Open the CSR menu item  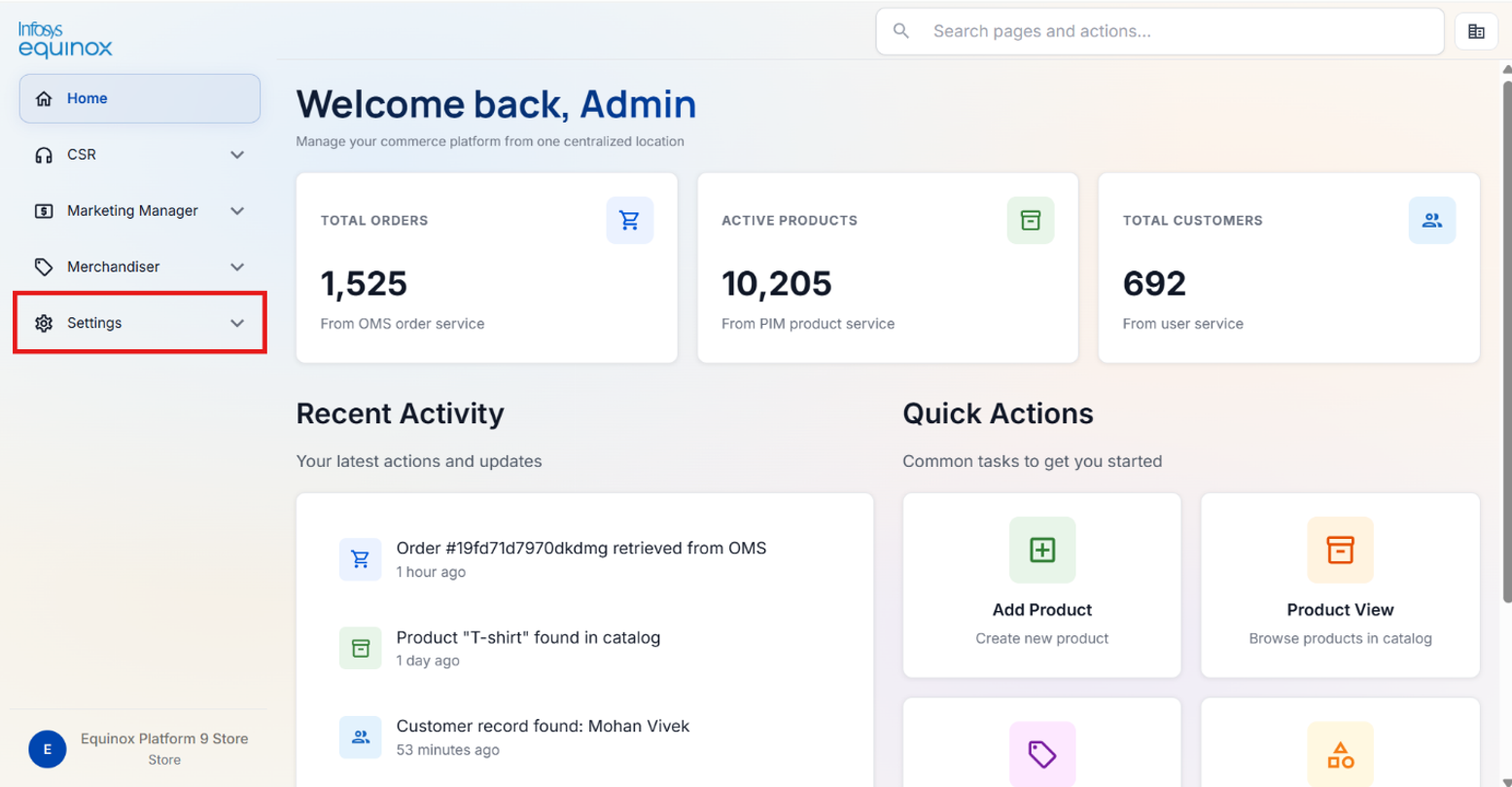click(x=140, y=155)
